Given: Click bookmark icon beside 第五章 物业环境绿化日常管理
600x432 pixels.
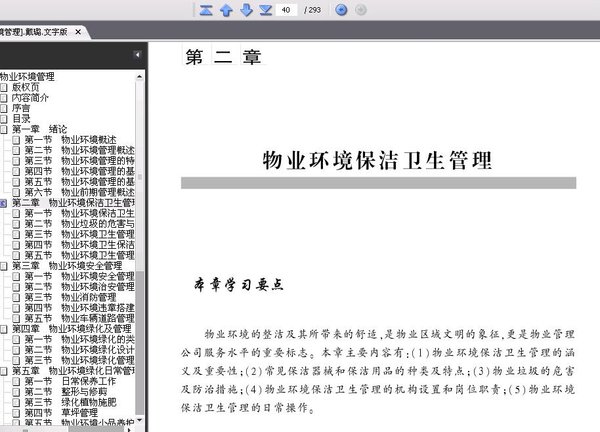Looking at the screenshot, I should click(4, 371).
